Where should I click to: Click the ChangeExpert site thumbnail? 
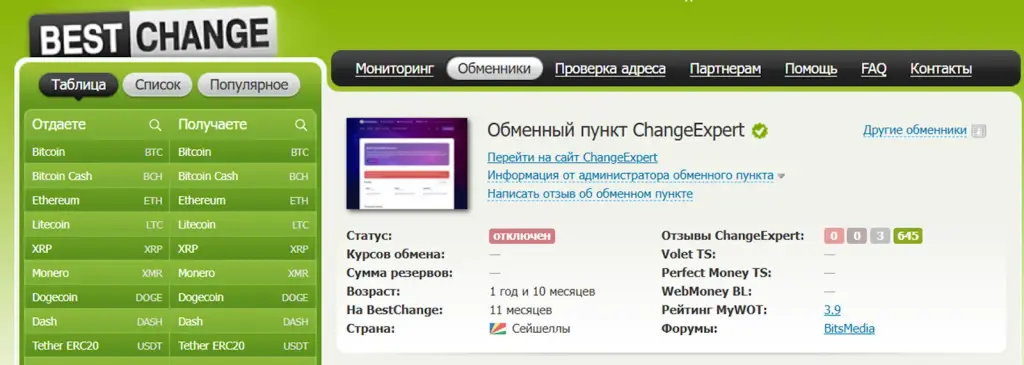point(407,164)
